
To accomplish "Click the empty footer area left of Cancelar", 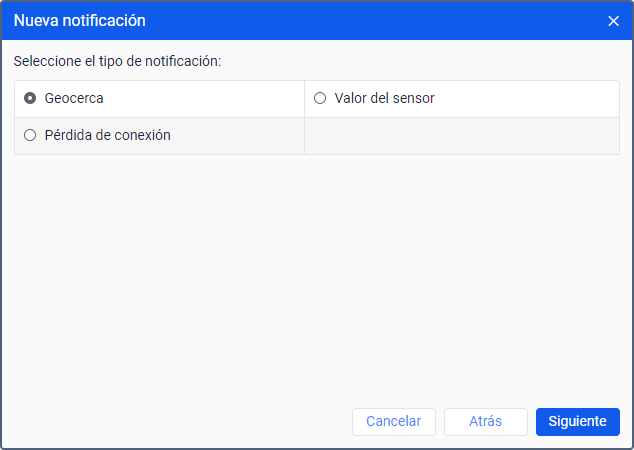I will click(x=180, y=422).
